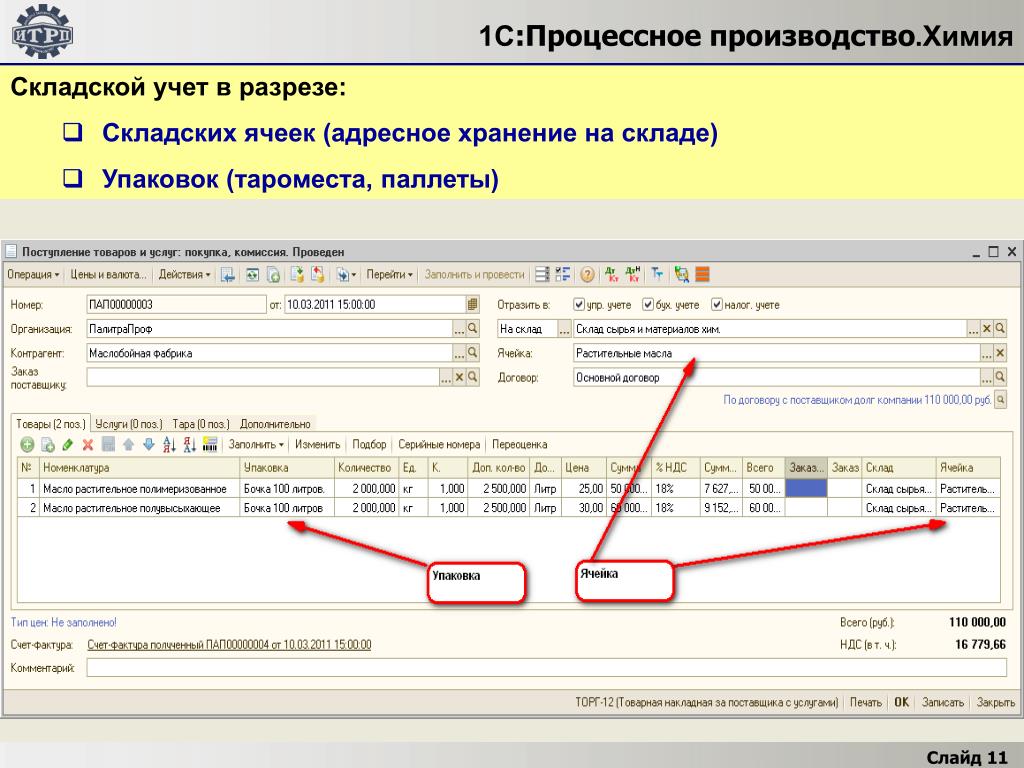Click the date field showing 10.03.2011 15:00:00
This screenshot has height=768, width=1024.
tap(375, 304)
